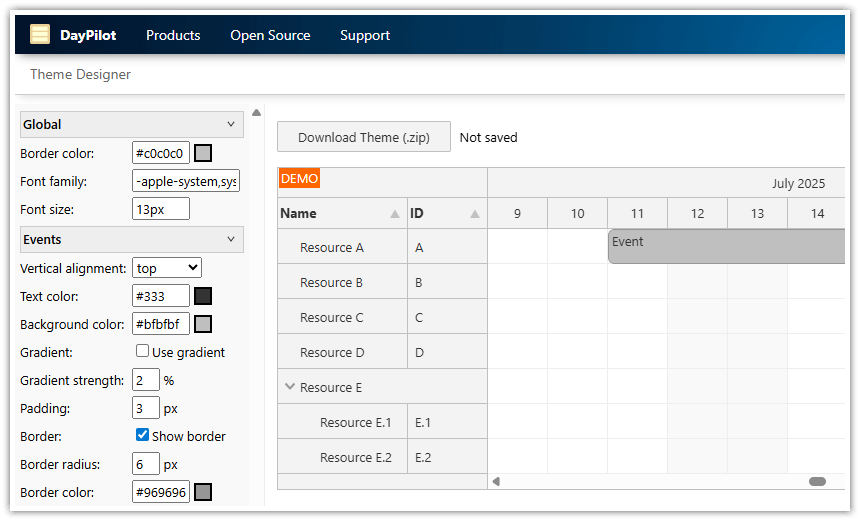Click the Name column sort triangle
The height and width of the screenshot is (521, 860).
click(395, 214)
